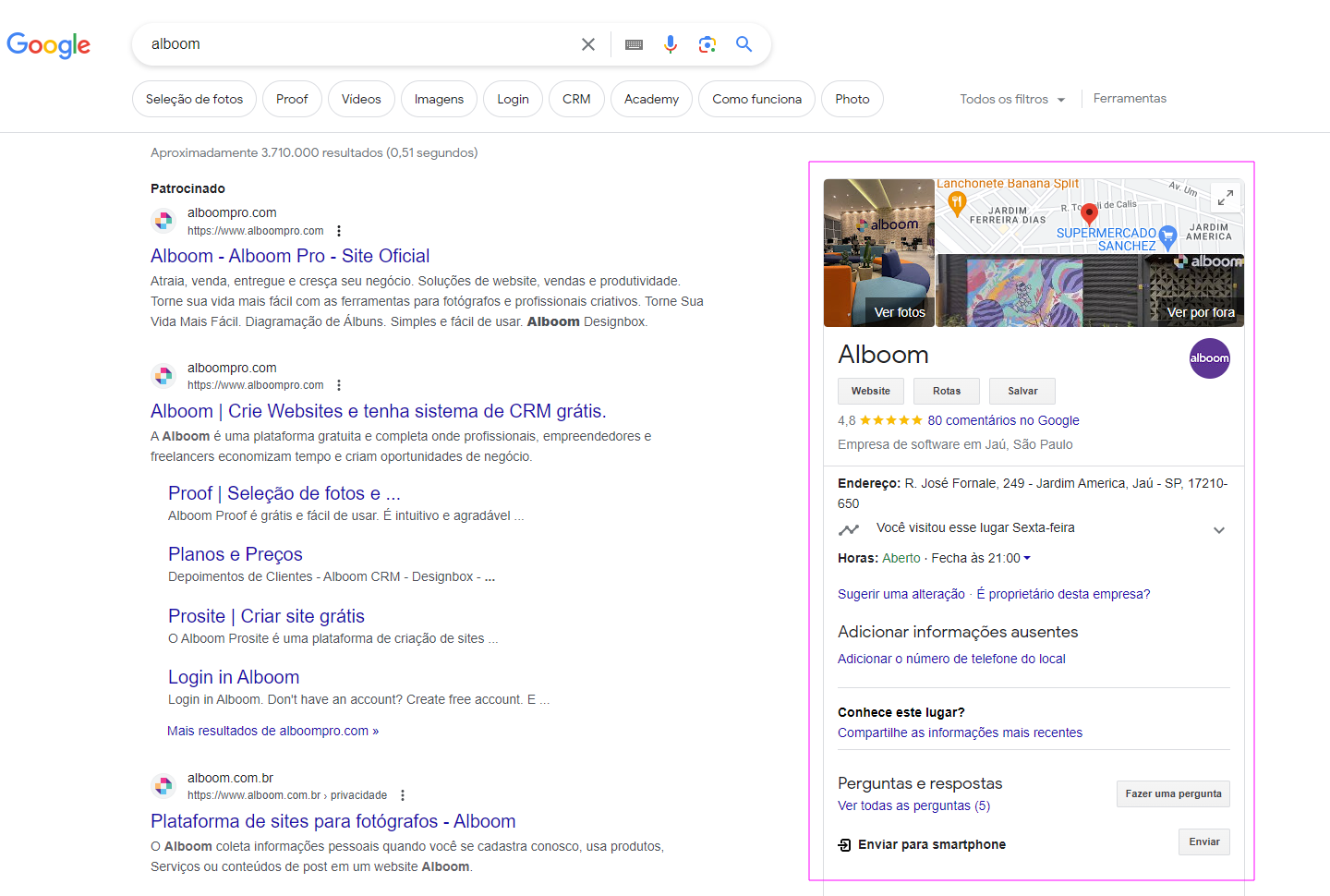Click favicon of the alboom.com.br result
The height and width of the screenshot is (896, 1330).
(163, 786)
